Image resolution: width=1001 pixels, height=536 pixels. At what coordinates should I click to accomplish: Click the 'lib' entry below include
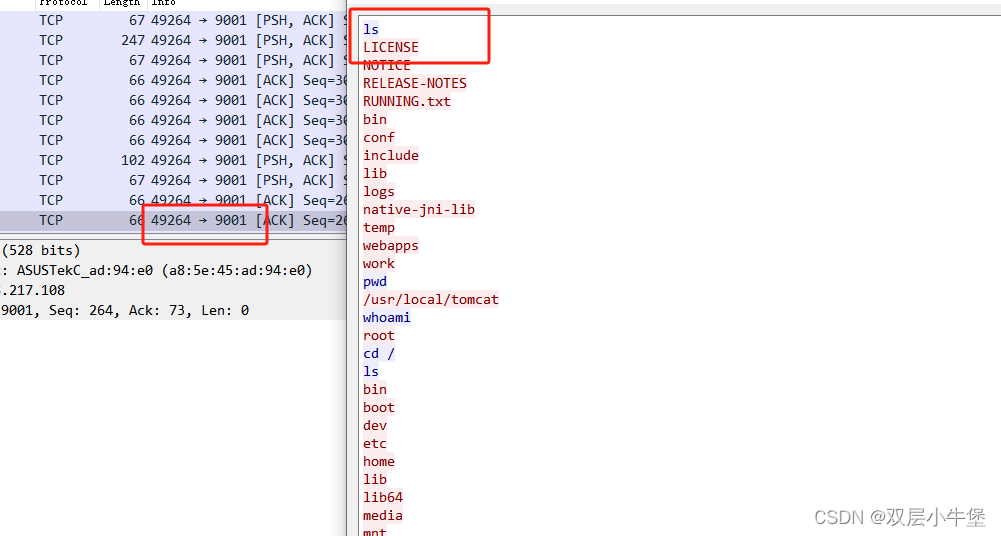point(375,173)
